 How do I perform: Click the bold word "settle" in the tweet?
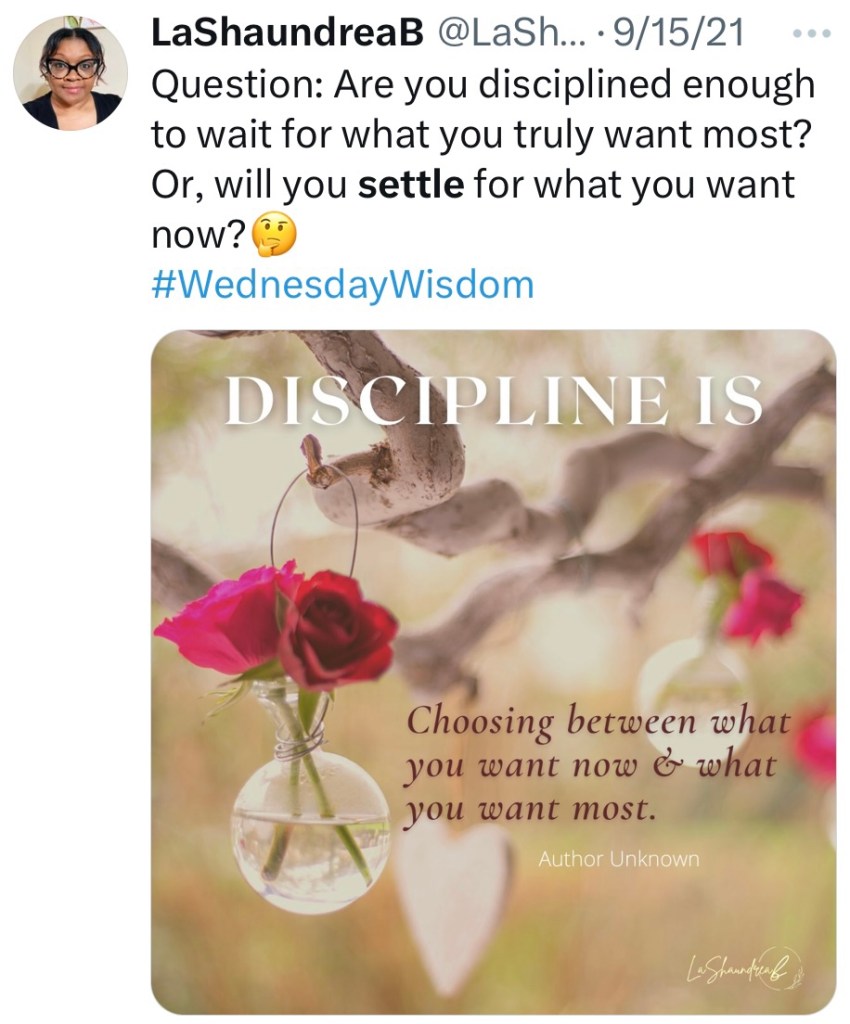point(411,185)
